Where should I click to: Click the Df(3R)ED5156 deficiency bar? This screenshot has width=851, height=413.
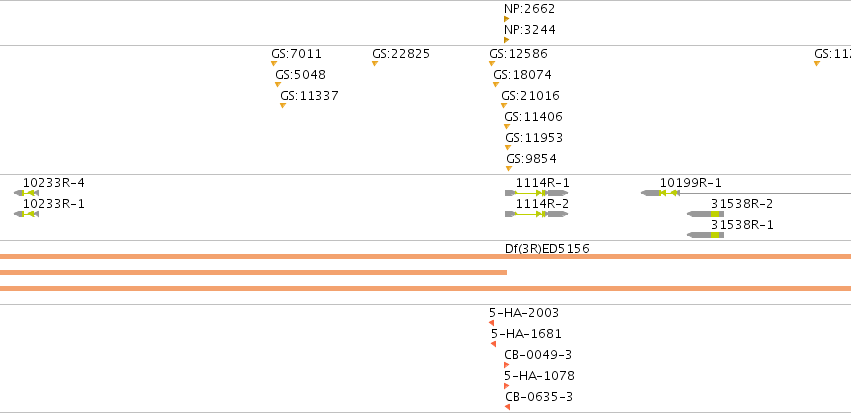426,257
